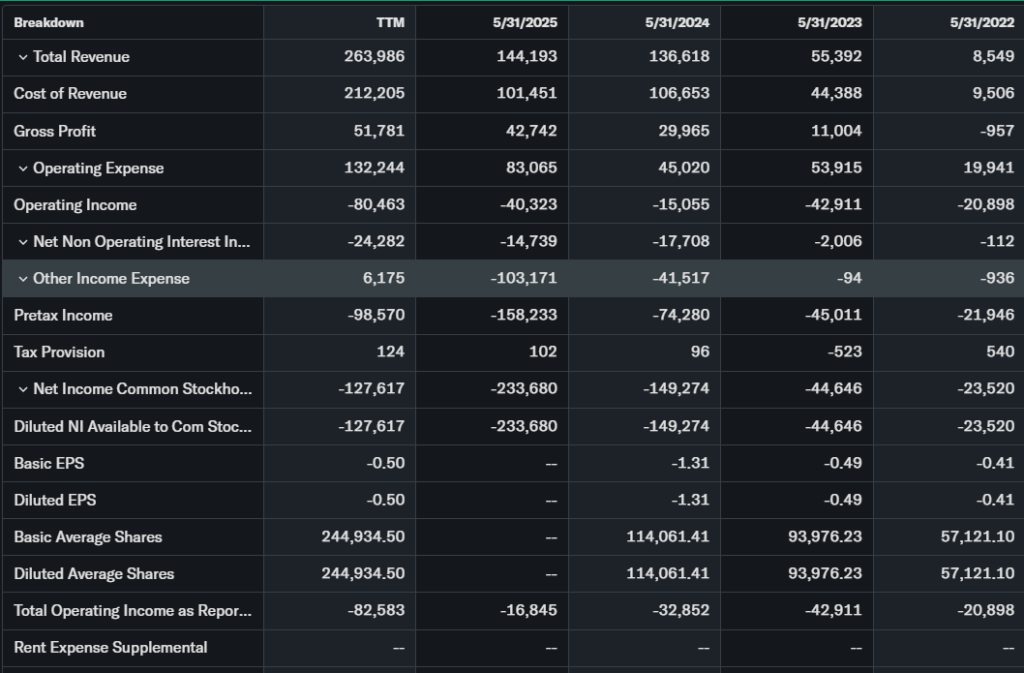Expand the Other Income Expense row
1024x673 pixels.
[x=23, y=279]
